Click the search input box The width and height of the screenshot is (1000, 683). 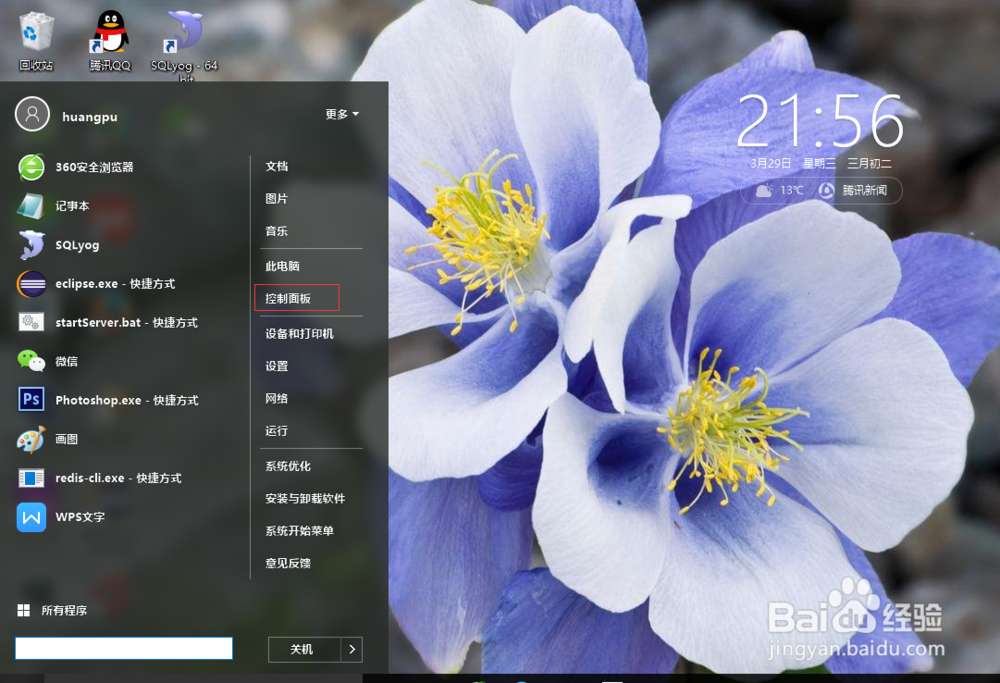pyautogui.click(x=123, y=648)
